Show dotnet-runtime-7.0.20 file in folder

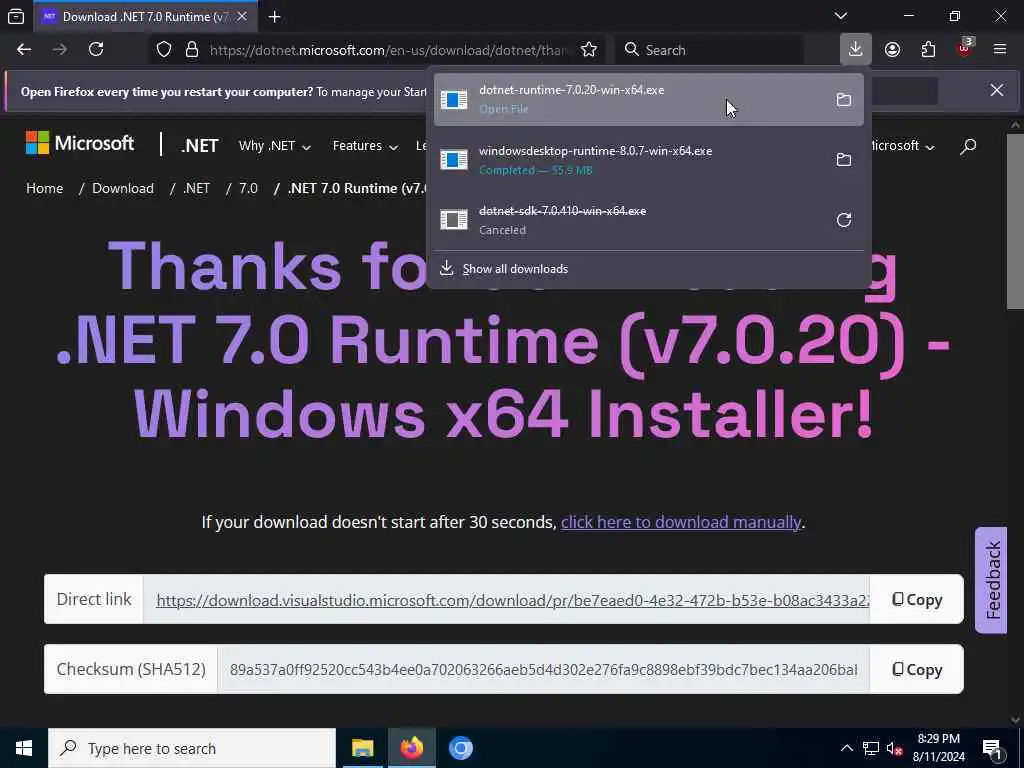click(844, 99)
